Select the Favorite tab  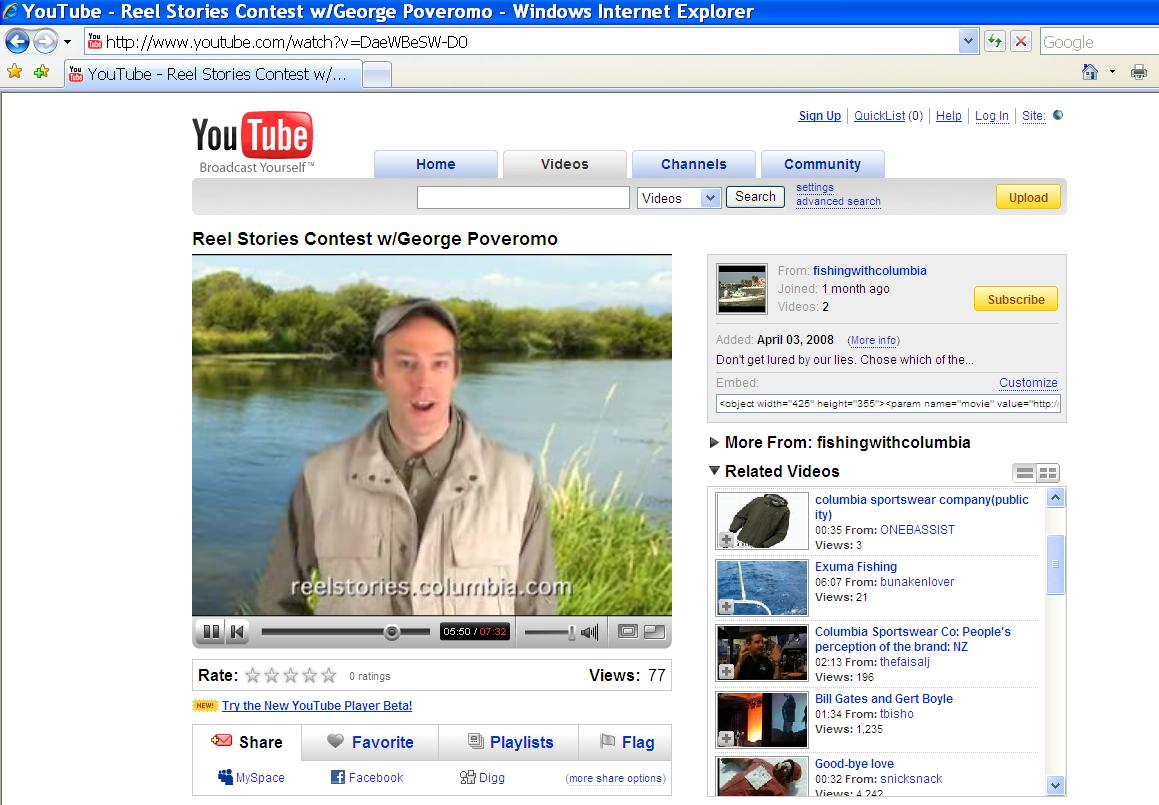pos(370,742)
